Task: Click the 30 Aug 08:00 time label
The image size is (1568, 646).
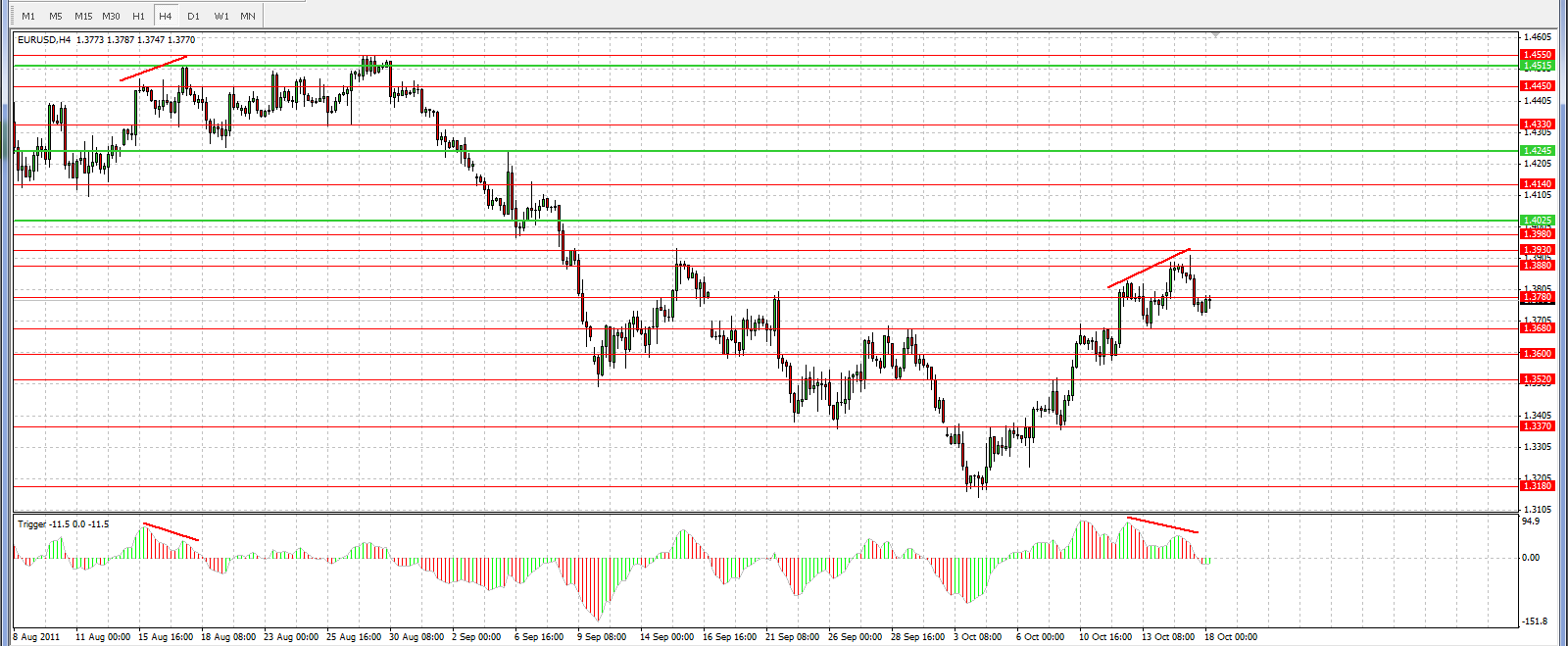Action: pyautogui.click(x=416, y=637)
